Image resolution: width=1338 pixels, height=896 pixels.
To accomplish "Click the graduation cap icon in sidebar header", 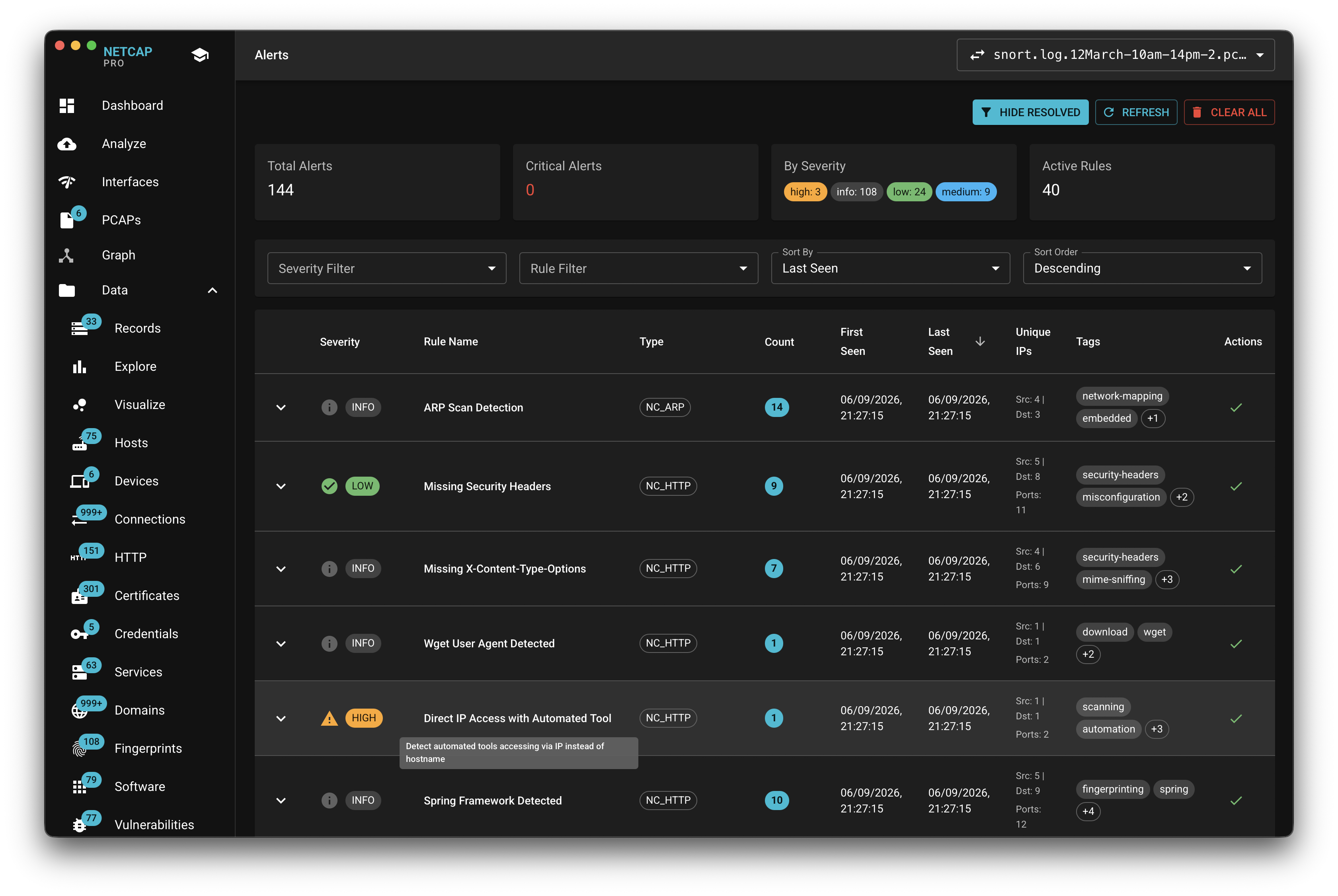I will point(200,55).
